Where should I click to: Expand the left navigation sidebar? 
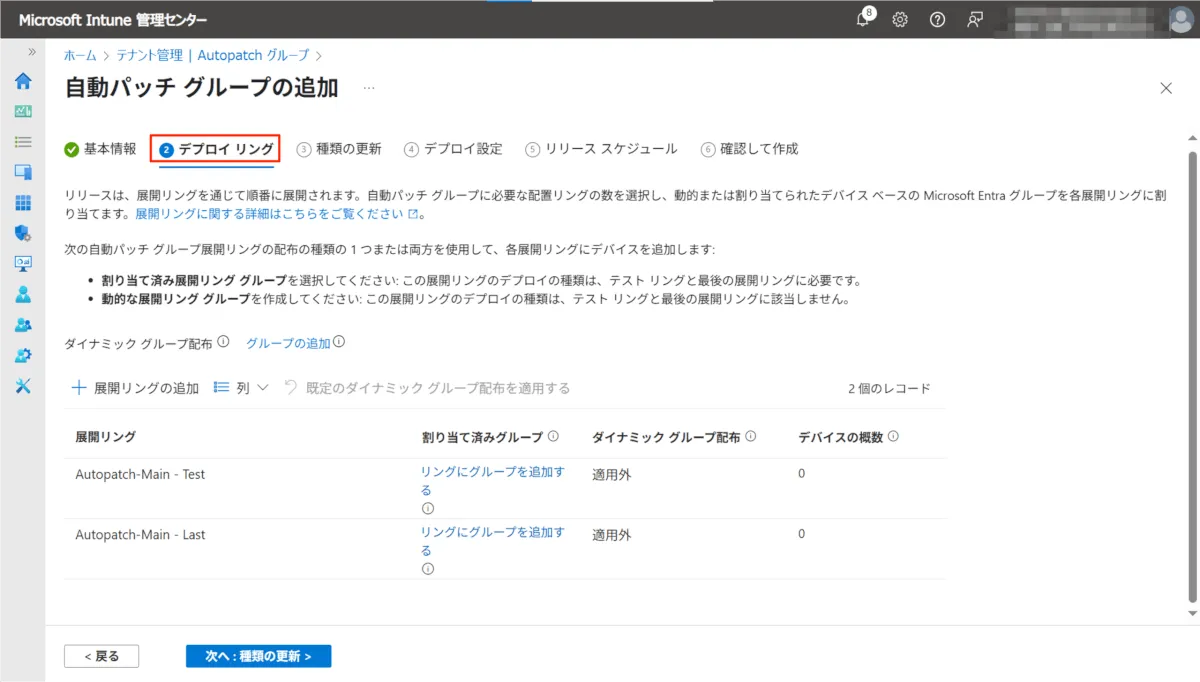pos(32,52)
